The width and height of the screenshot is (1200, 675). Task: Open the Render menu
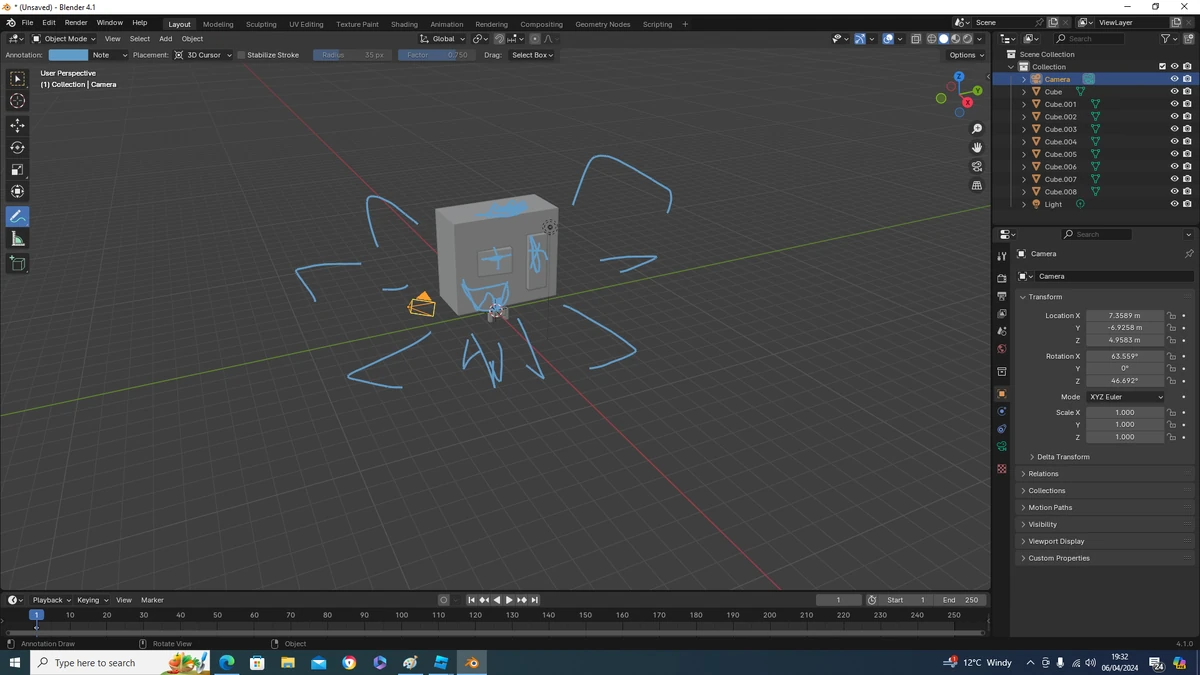pyautogui.click(x=76, y=23)
